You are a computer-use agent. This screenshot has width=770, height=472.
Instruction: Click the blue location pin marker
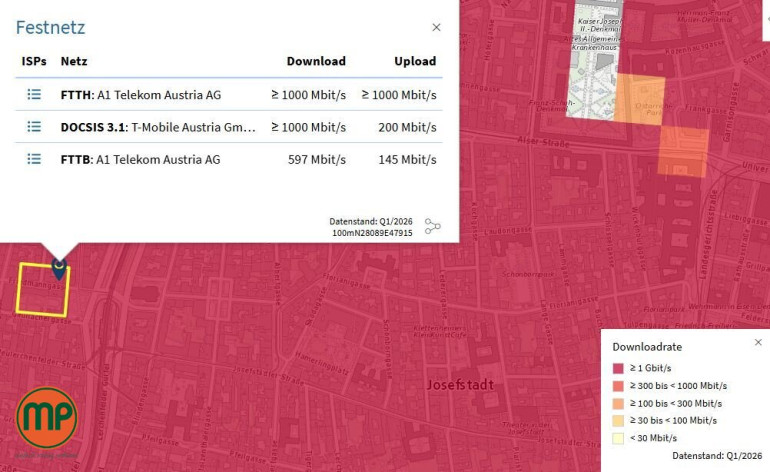coord(59,269)
